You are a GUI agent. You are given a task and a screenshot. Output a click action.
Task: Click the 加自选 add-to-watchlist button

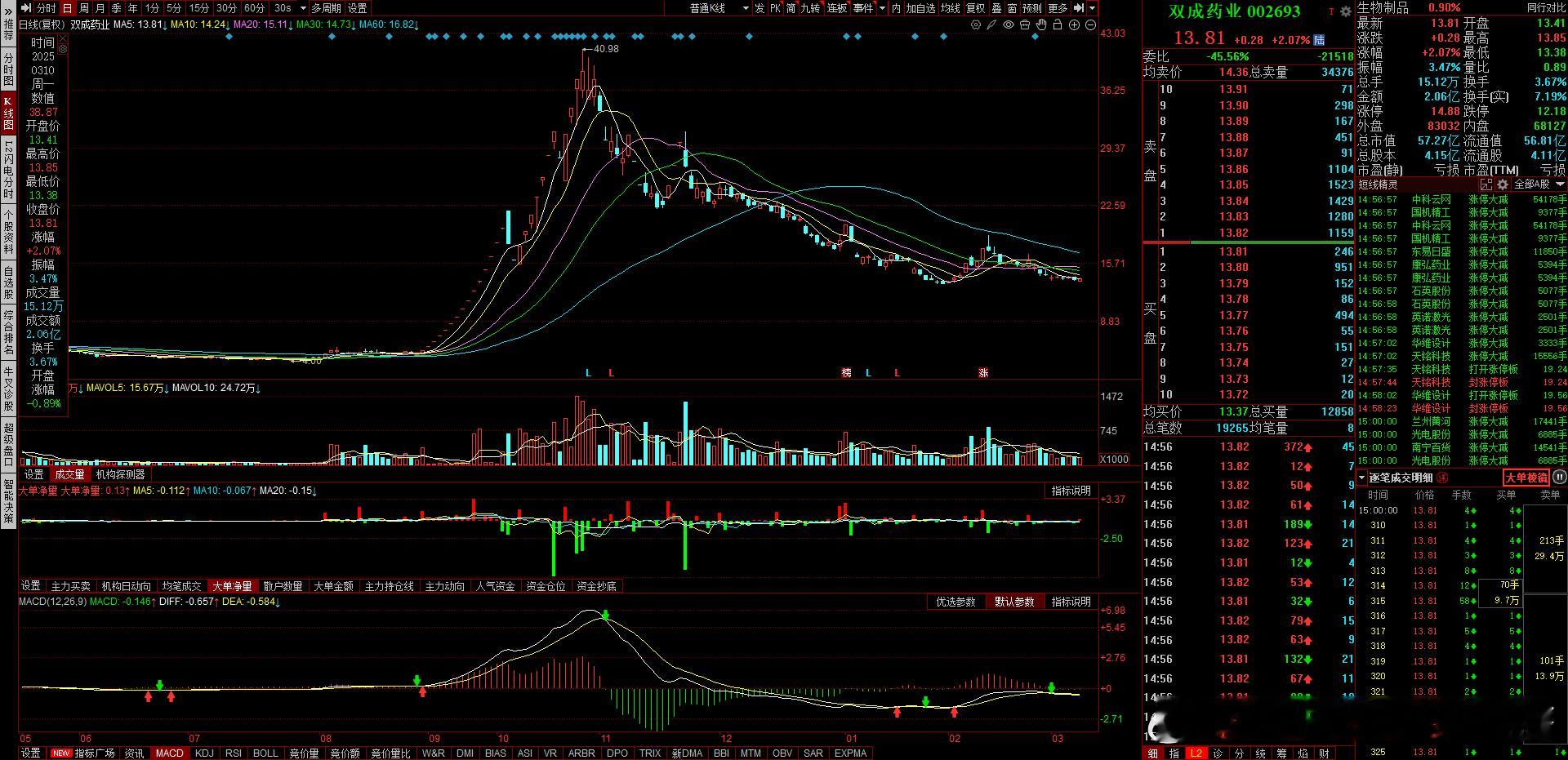[x=920, y=8]
